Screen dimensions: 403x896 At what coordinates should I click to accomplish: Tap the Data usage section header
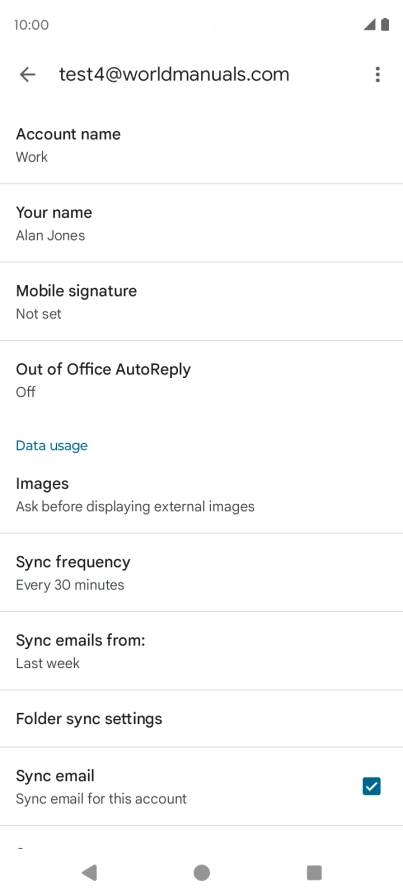coord(51,445)
